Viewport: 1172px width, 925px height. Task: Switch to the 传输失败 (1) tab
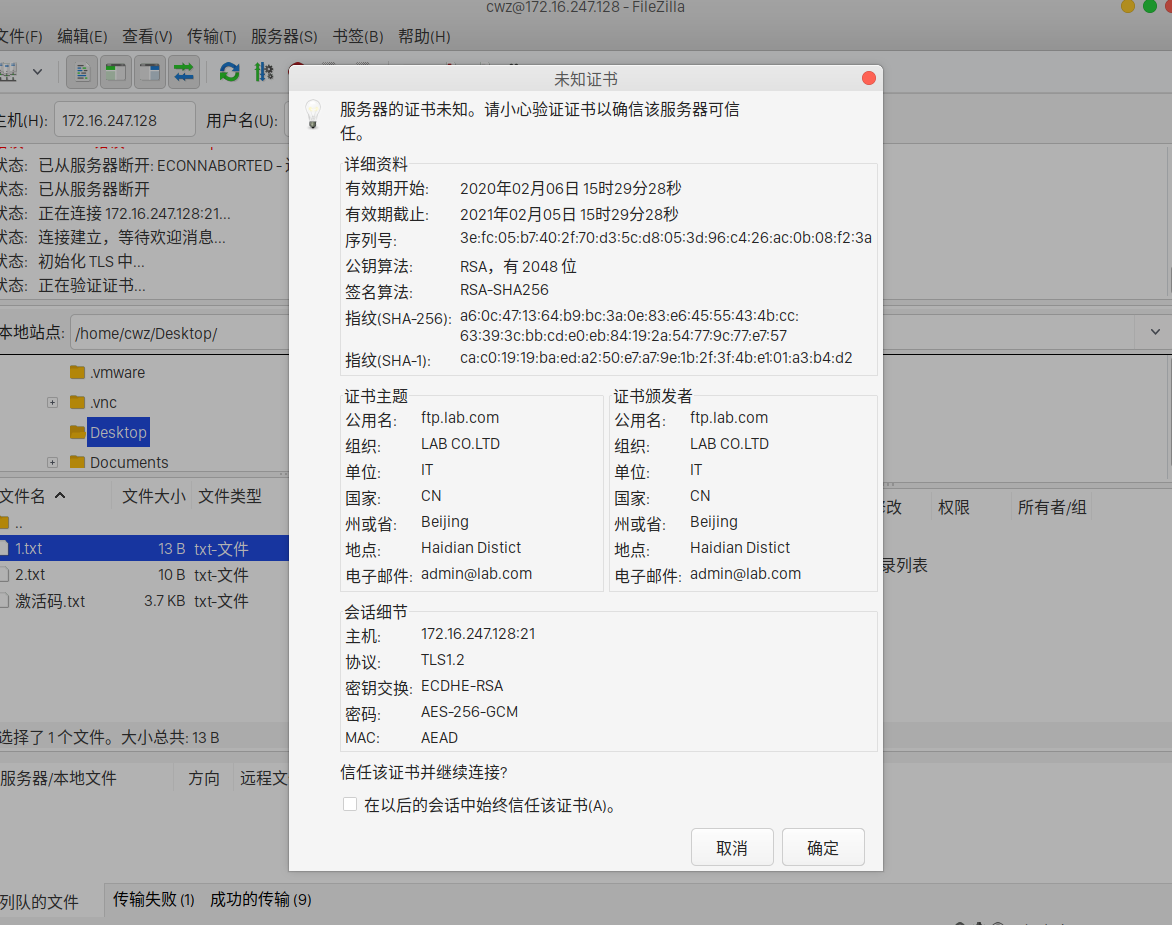click(x=153, y=899)
